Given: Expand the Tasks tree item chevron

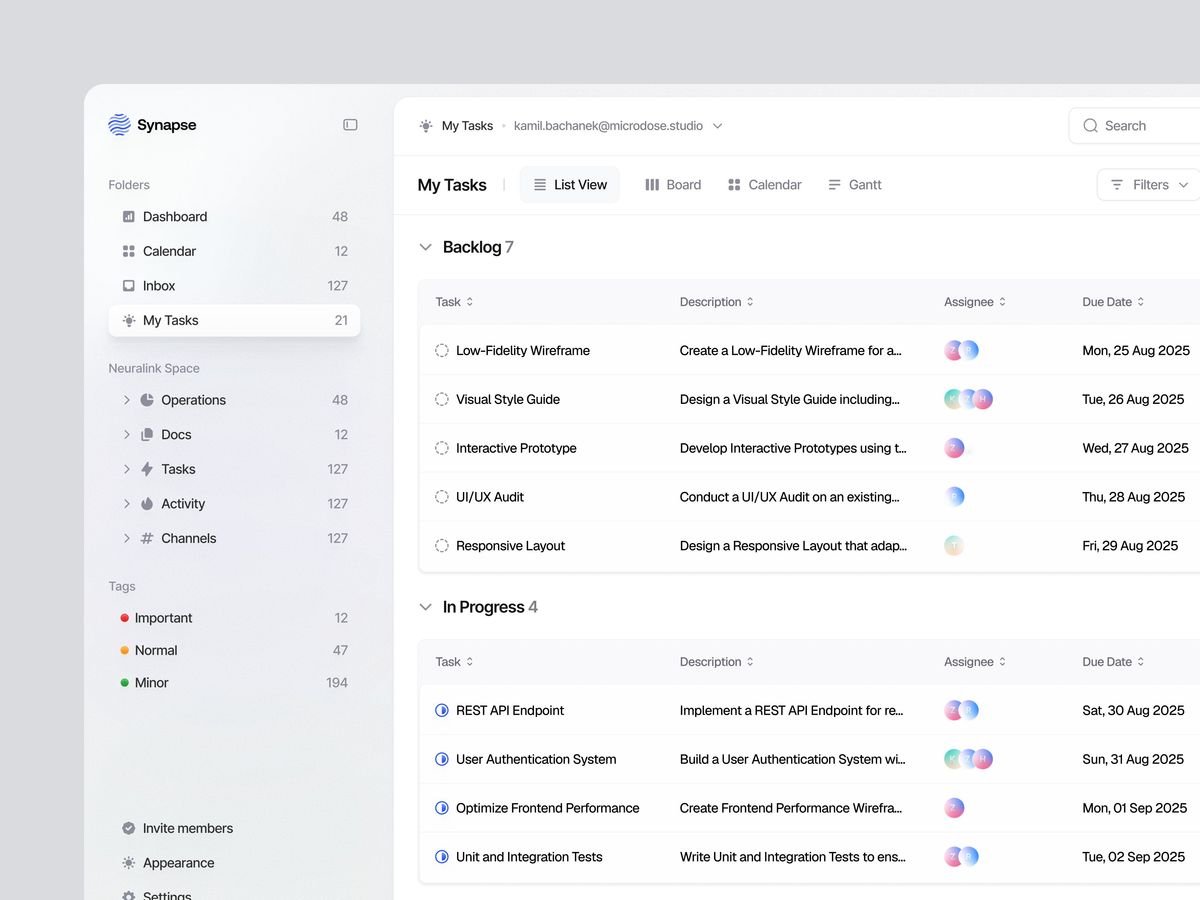Looking at the screenshot, I should click(127, 469).
